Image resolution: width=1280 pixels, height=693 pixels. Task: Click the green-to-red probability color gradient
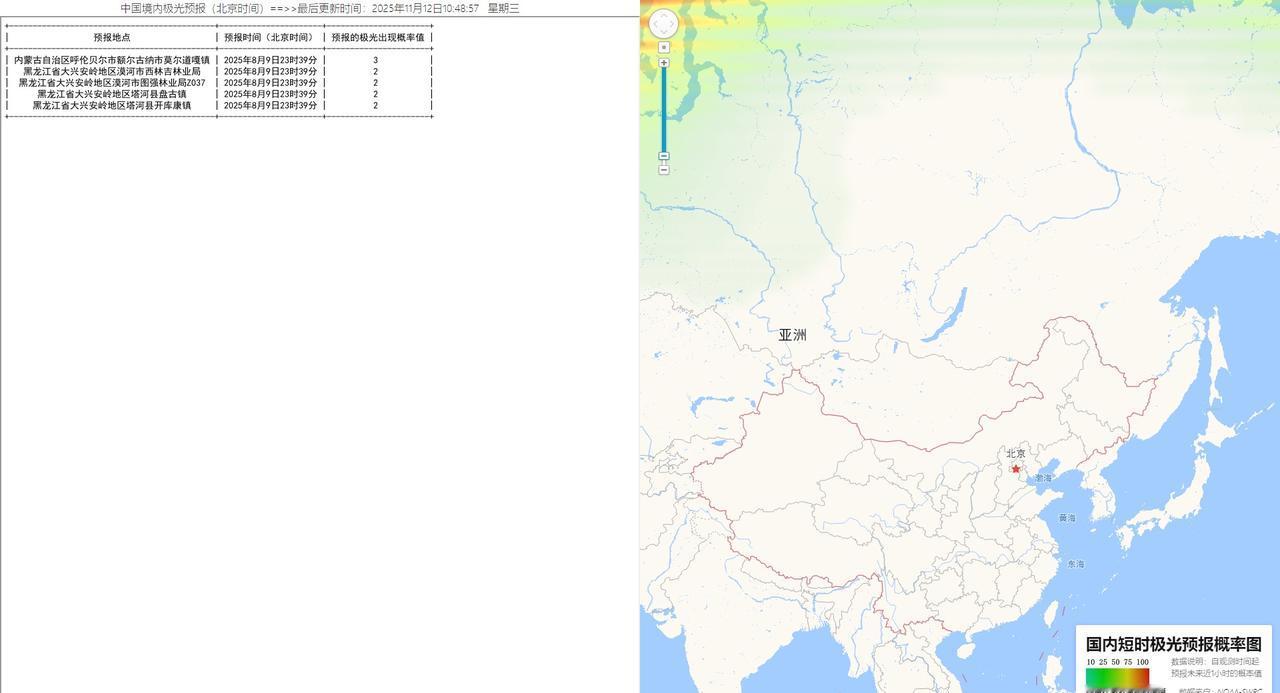pos(1118,679)
